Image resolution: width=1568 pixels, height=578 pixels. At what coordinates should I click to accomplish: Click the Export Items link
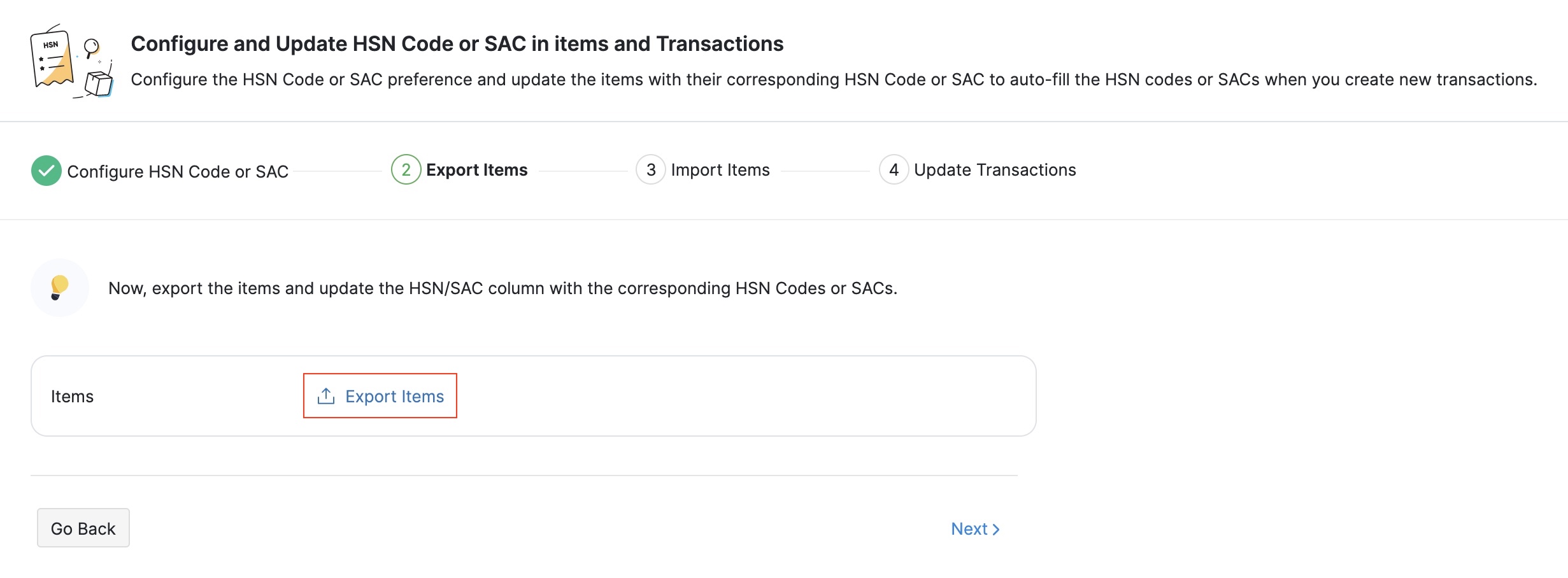394,397
